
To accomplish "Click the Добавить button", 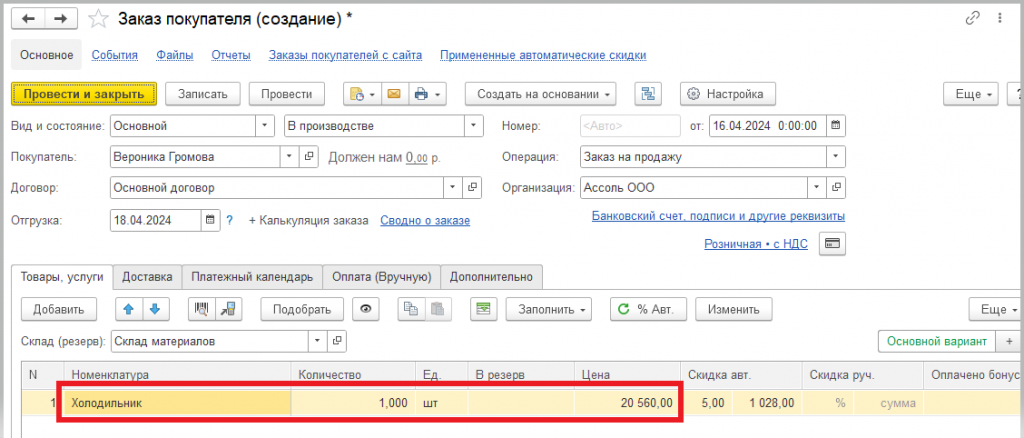I will [x=59, y=309].
